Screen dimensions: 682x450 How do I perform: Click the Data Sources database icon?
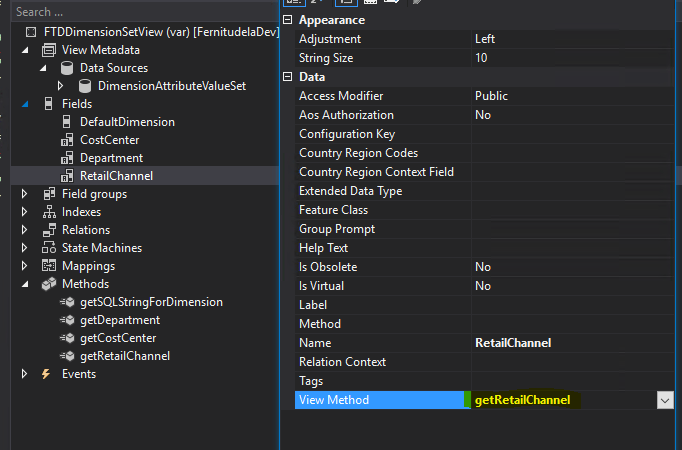click(x=67, y=68)
